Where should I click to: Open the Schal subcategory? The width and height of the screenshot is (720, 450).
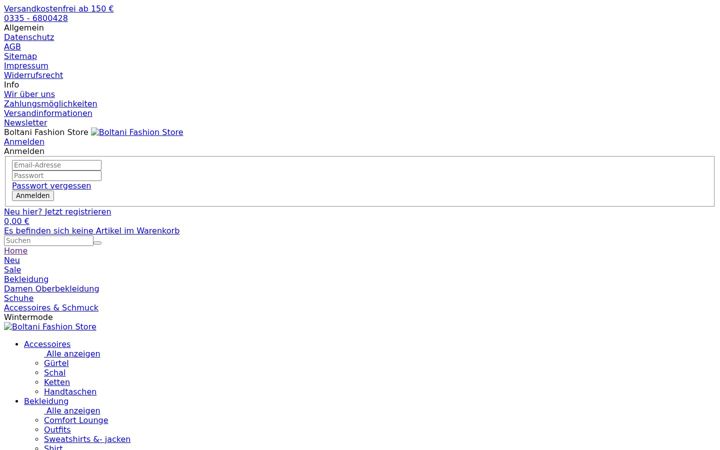(x=55, y=373)
